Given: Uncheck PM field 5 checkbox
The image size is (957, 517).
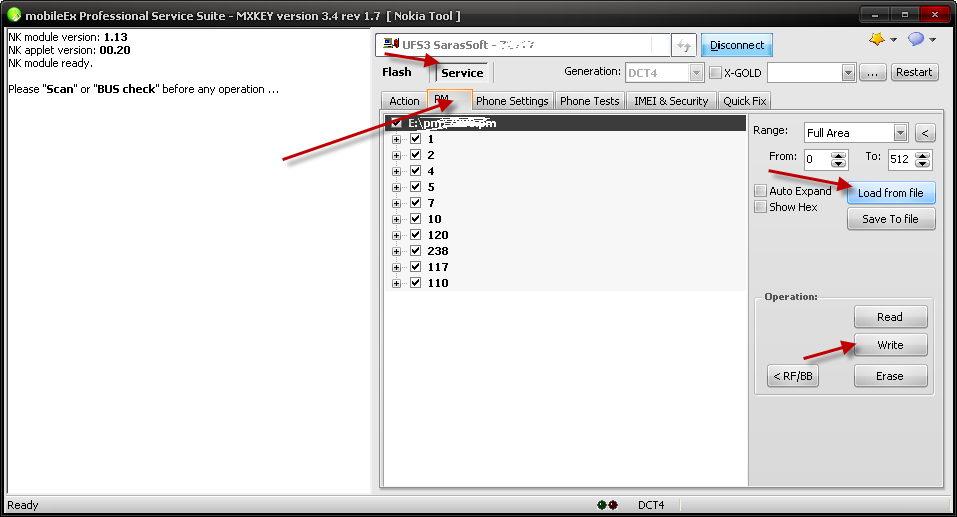Looking at the screenshot, I should (x=416, y=187).
